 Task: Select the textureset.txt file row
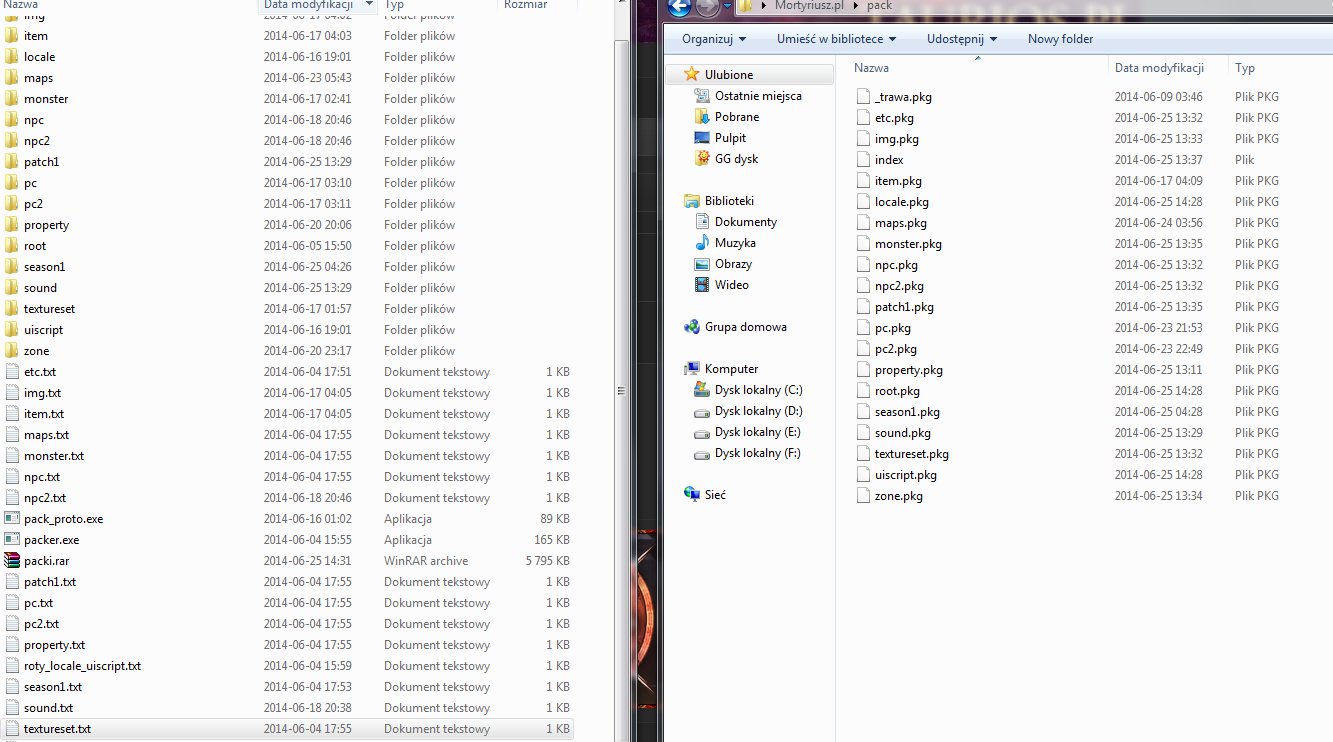[x=287, y=729]
